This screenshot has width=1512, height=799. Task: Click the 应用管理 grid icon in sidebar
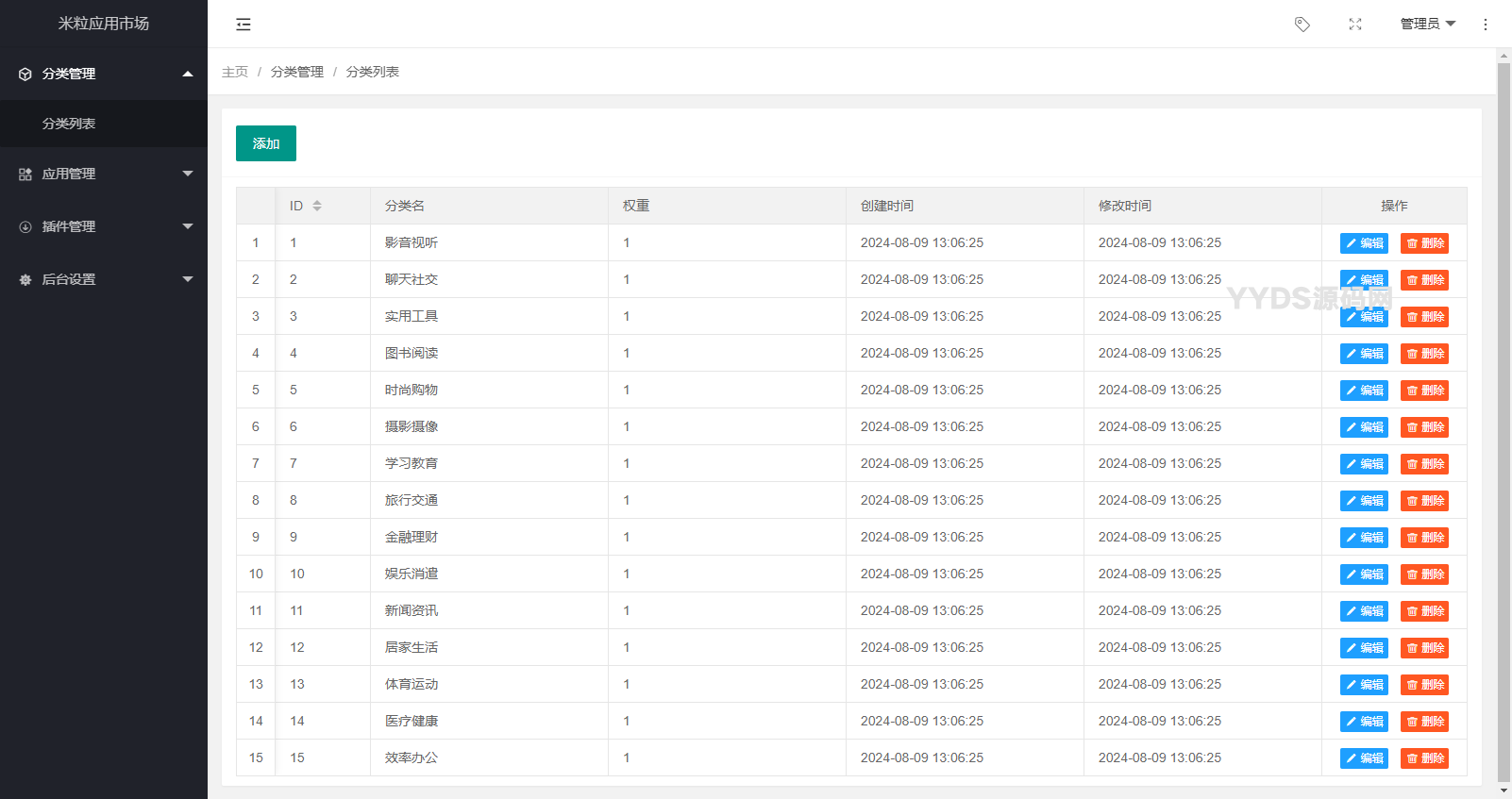[x=25, y=175]
